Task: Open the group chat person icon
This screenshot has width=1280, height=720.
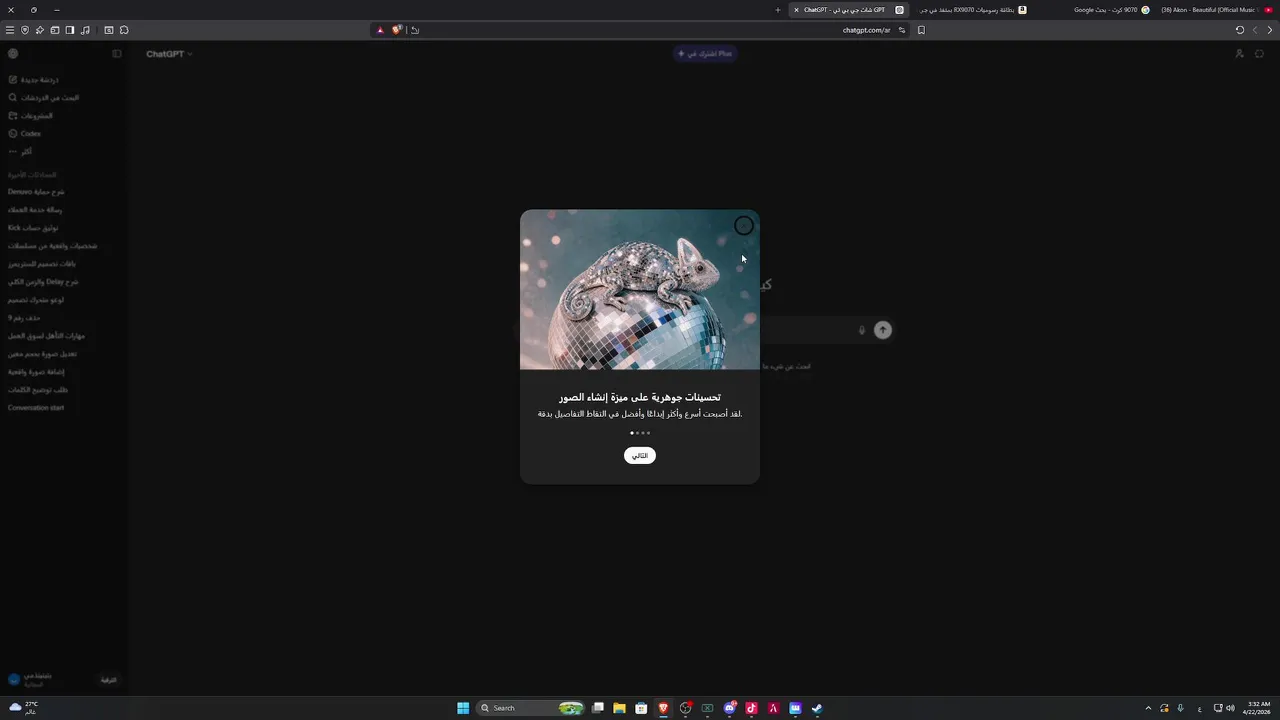Action: pyautogui.click(x=1239, y=54)
